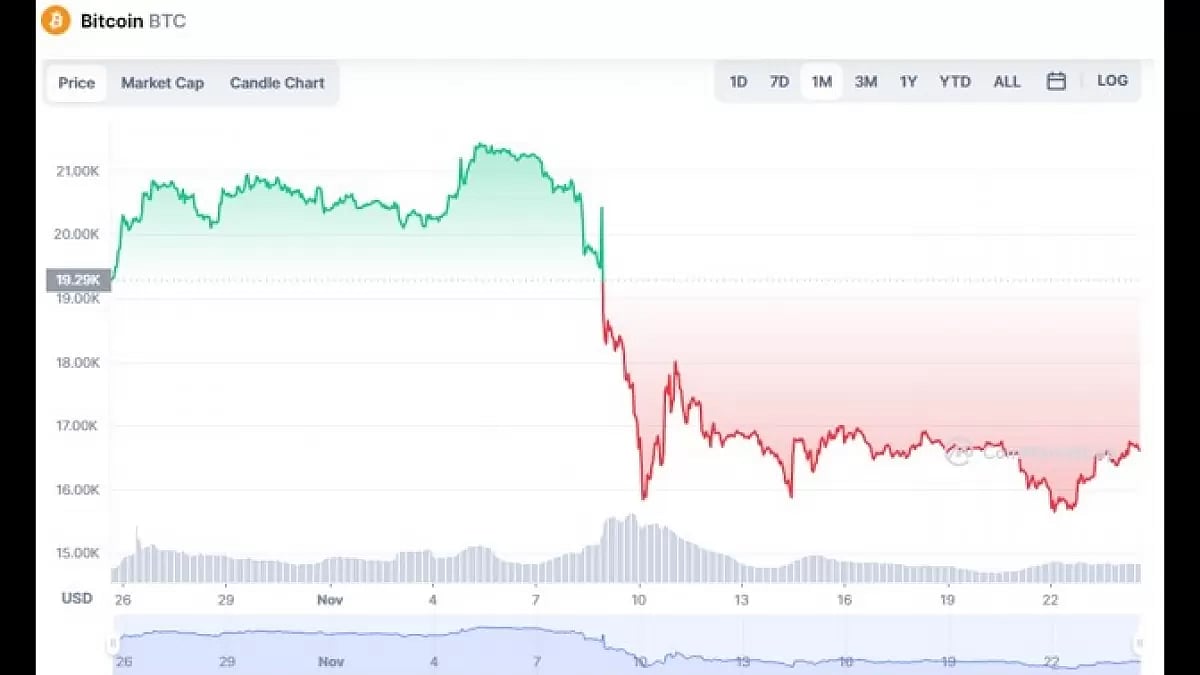This screenshot has width=1200, height=675.
Task: Switch to the Market Cap view
Action: point(162,83)
